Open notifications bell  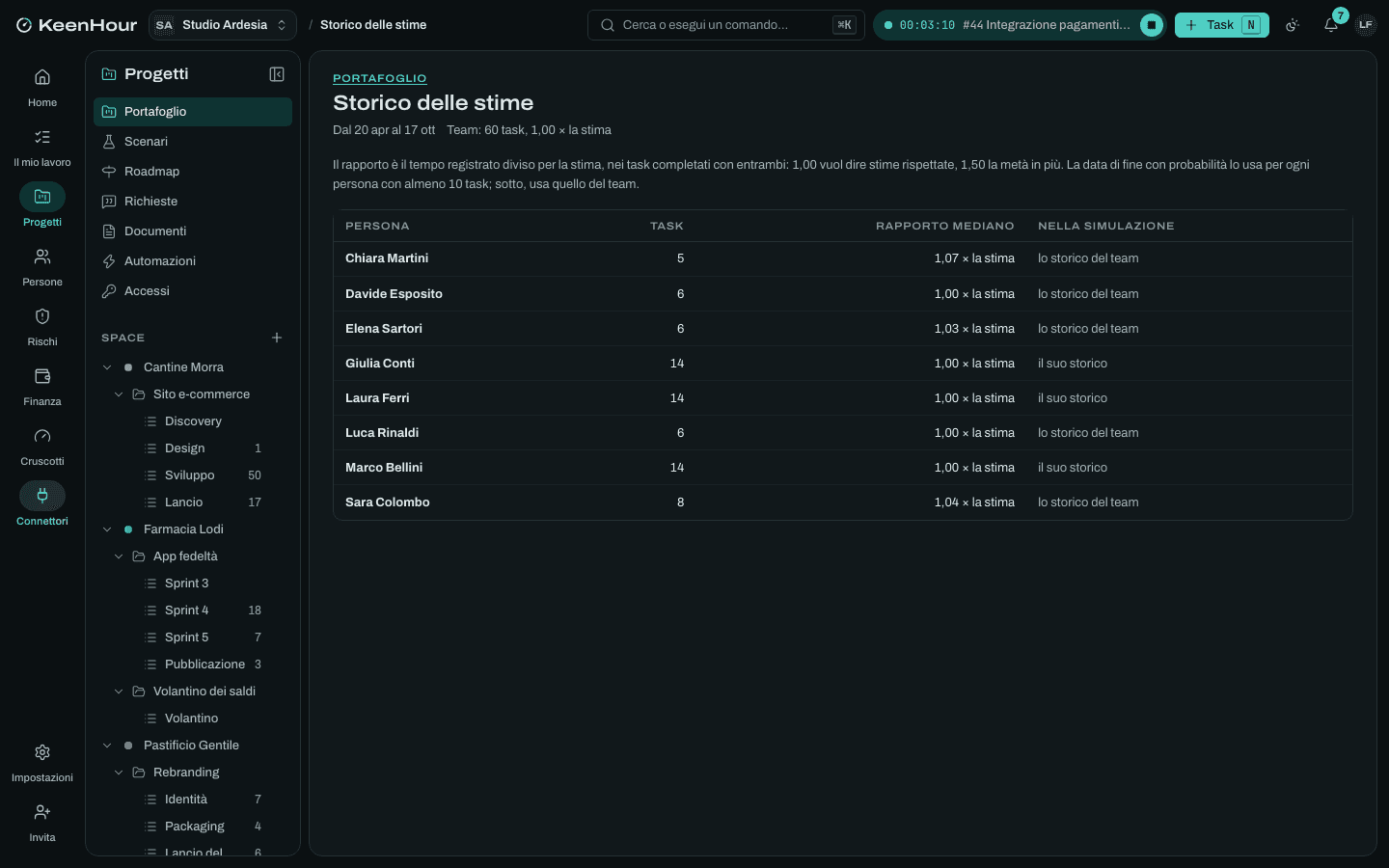1331,25
